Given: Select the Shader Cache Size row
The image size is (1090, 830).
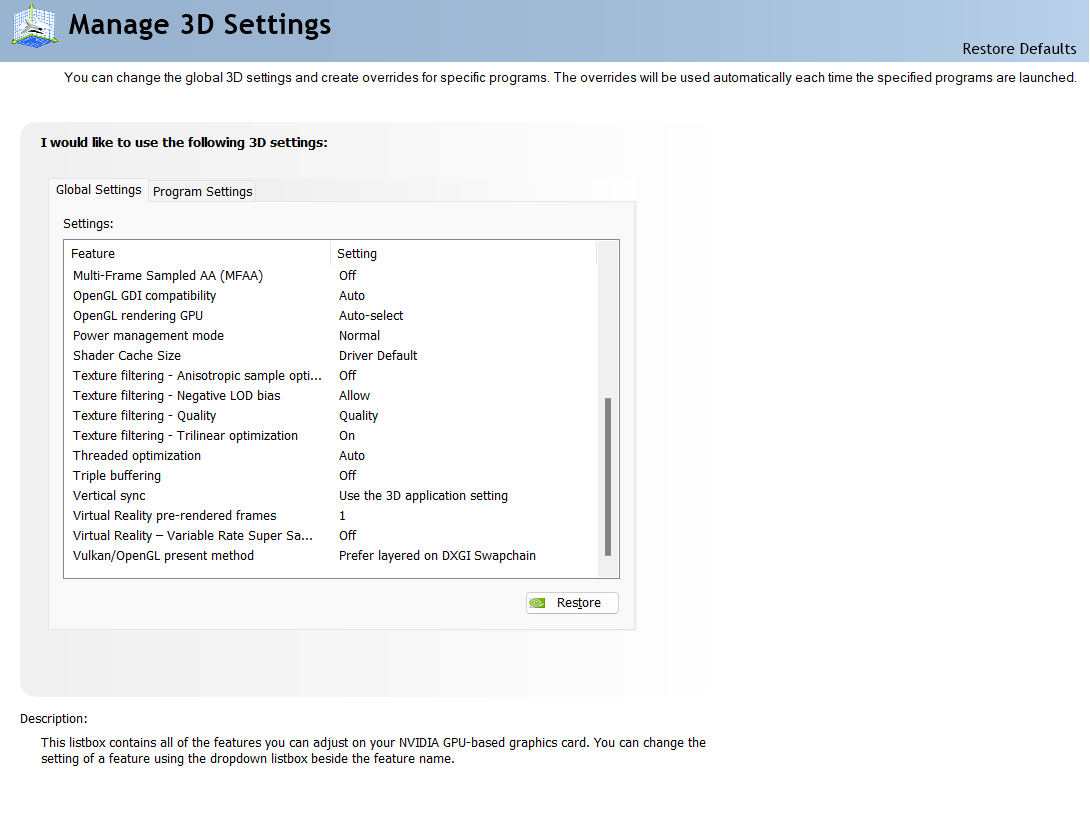Looking at the screenshot, I should (127, 356).
